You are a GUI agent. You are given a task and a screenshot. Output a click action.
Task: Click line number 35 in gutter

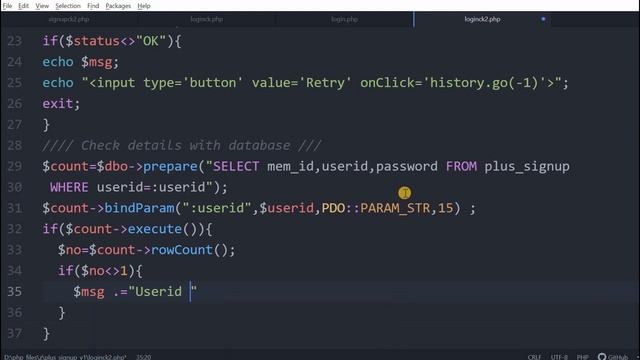pos(15,291)
